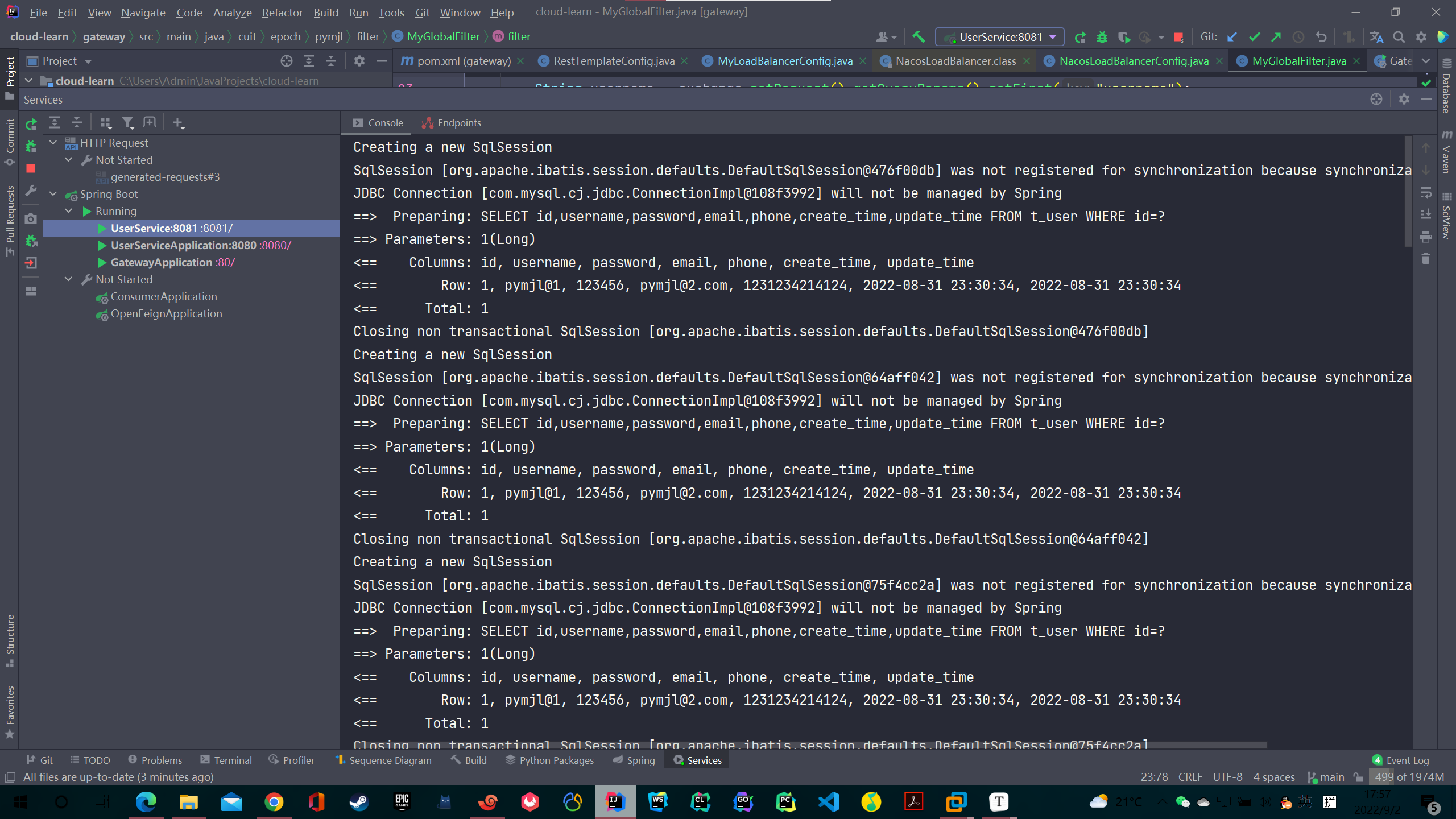The image size is (1456, 819).
Task: Open the NacosLoadBalancer.class editor tab
Action: coord(955,61)
